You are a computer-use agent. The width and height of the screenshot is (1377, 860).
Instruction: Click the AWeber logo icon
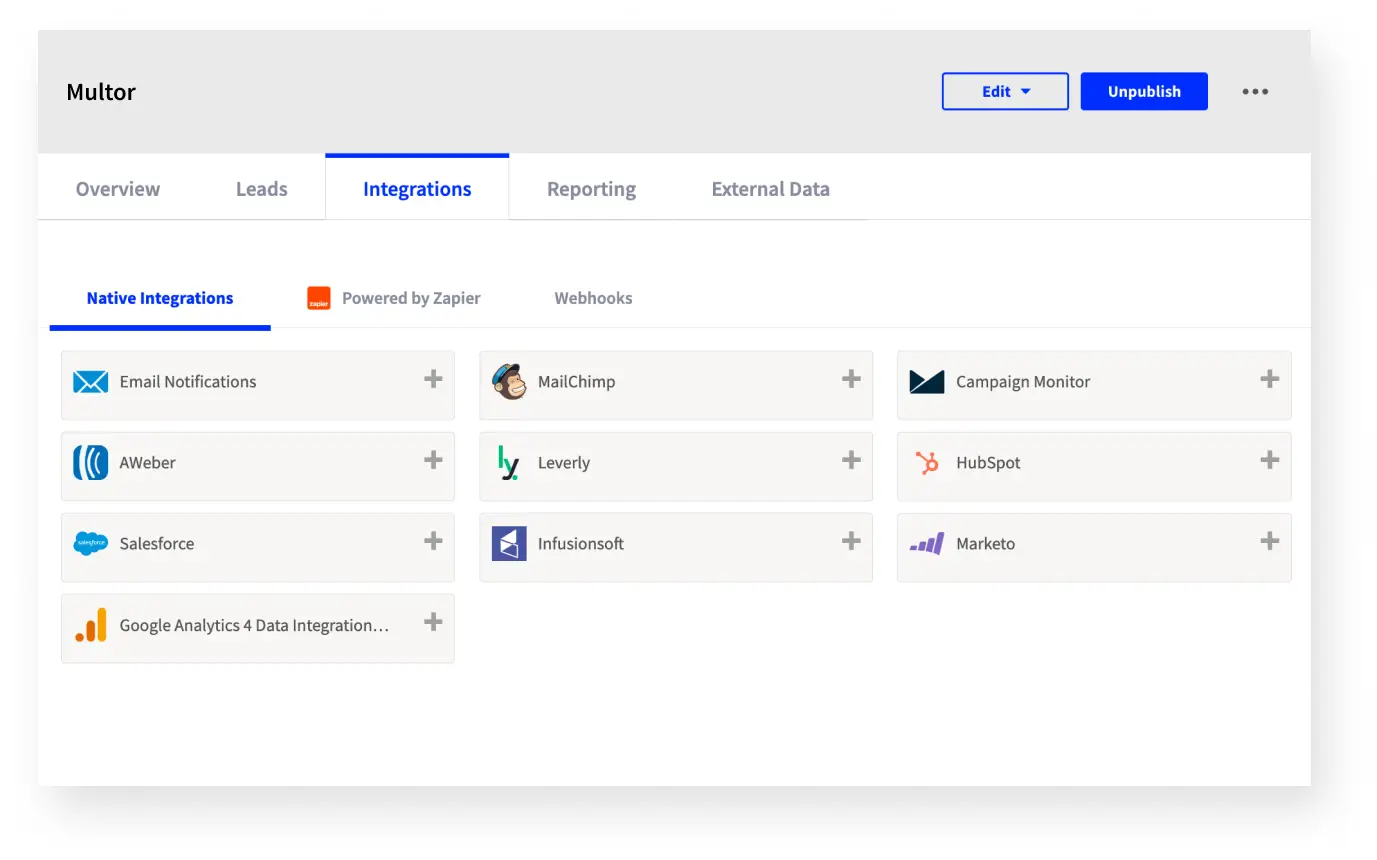(x=90, y=462)
